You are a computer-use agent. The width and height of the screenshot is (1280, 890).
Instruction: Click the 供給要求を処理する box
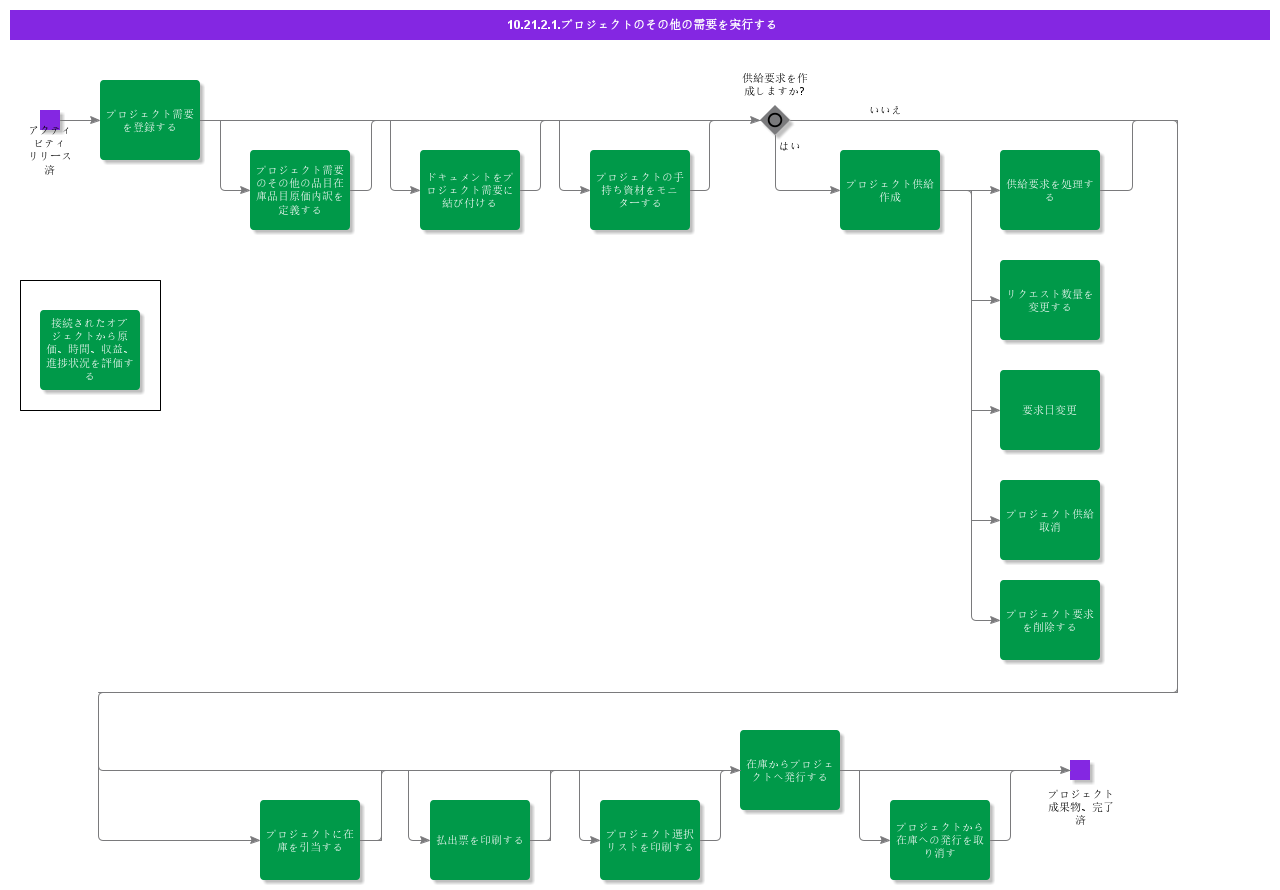(1050, 190)
